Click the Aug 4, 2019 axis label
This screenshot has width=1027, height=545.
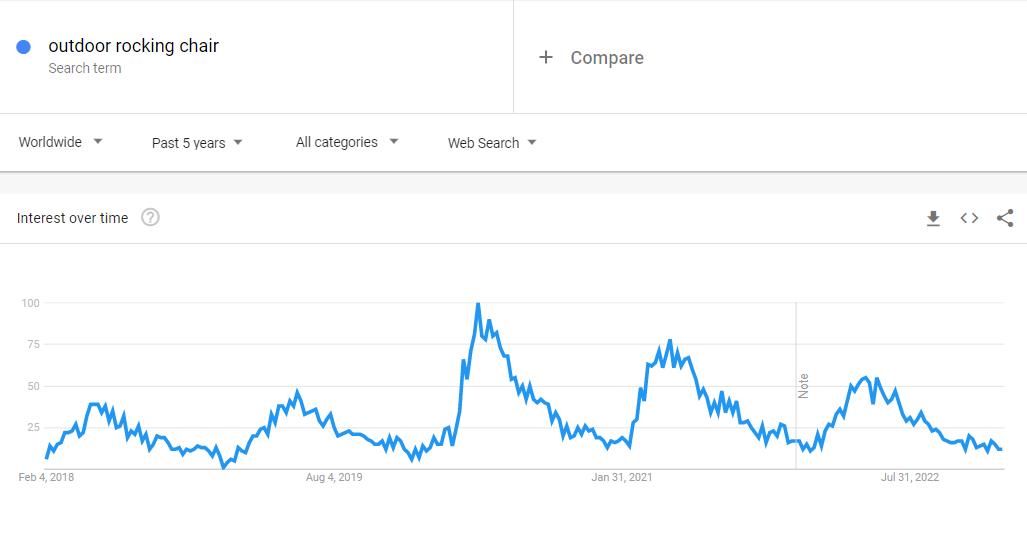(334, 477)
